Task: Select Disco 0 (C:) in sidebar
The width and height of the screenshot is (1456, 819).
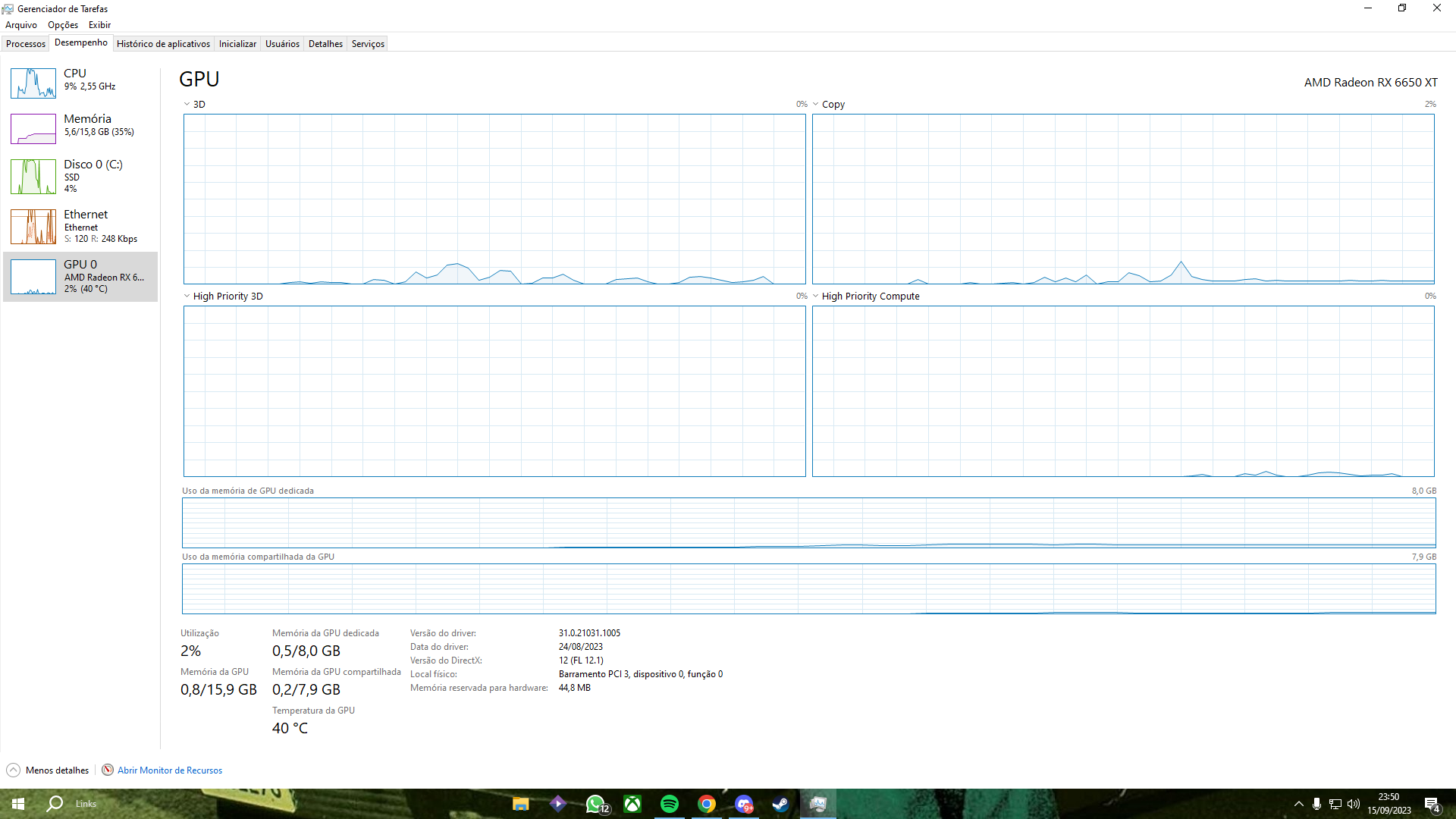Action: pyautogui.click(x=80, y=176)
